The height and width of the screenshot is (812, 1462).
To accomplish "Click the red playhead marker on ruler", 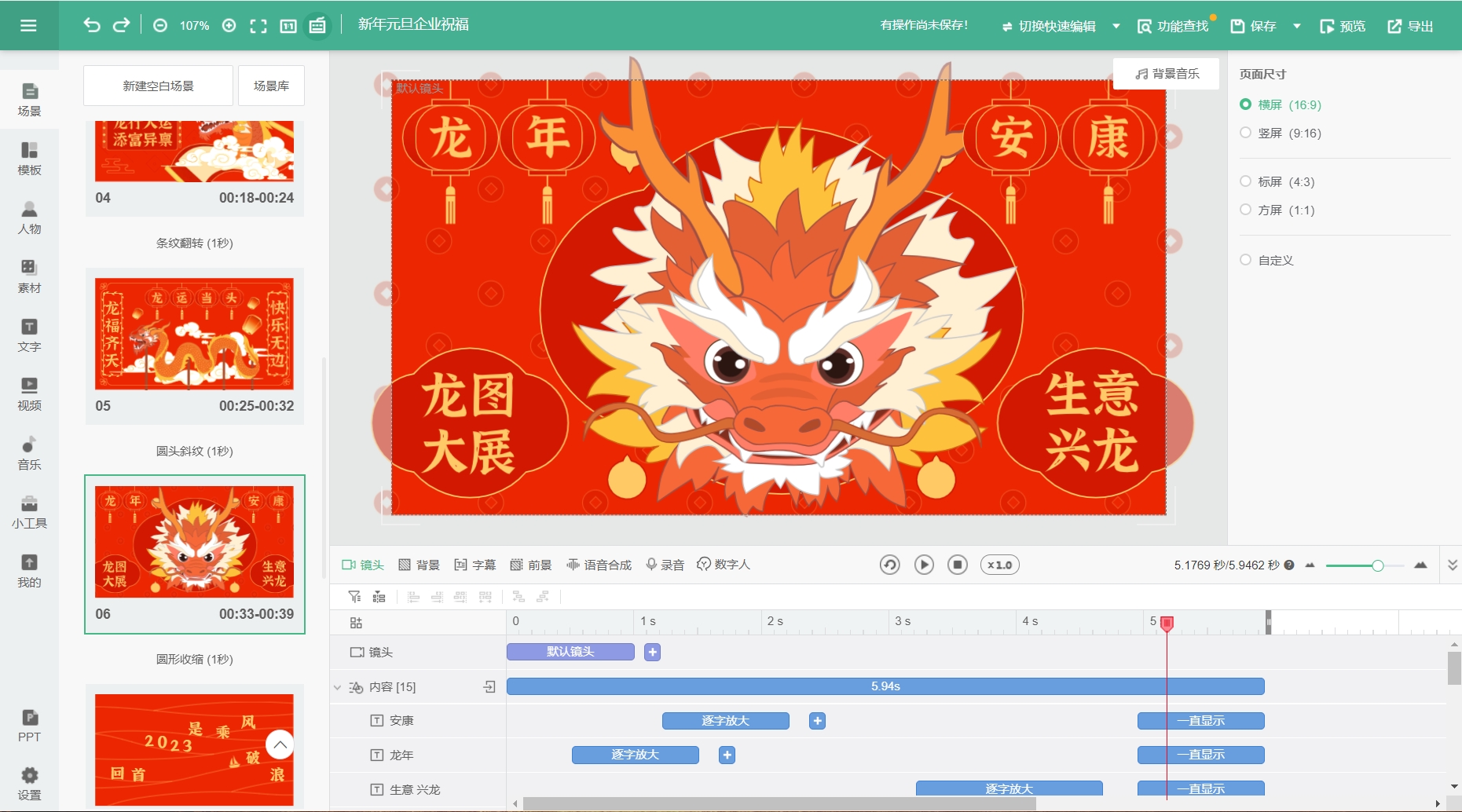I will point(1167,623).
